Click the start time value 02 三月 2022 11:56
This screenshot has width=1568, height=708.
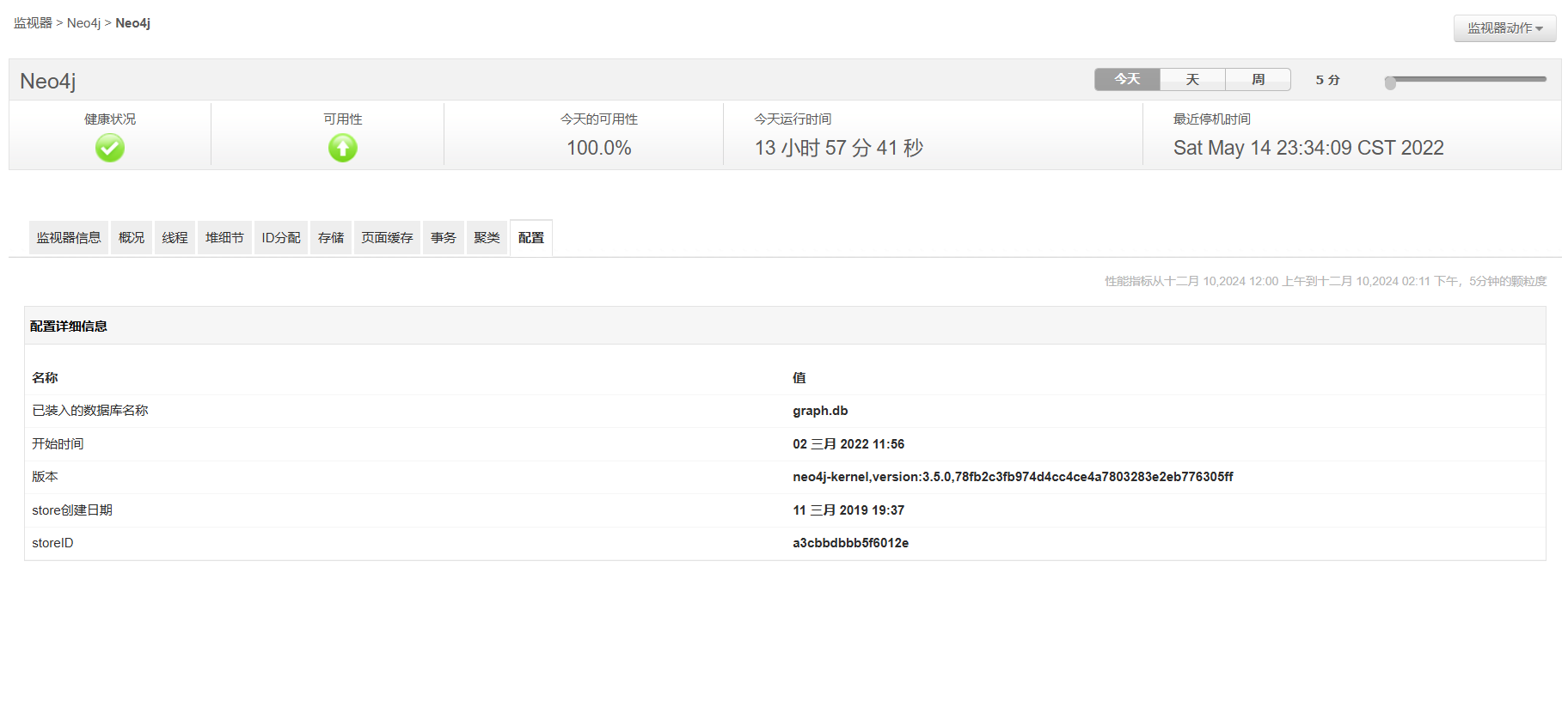coord(848,444)
